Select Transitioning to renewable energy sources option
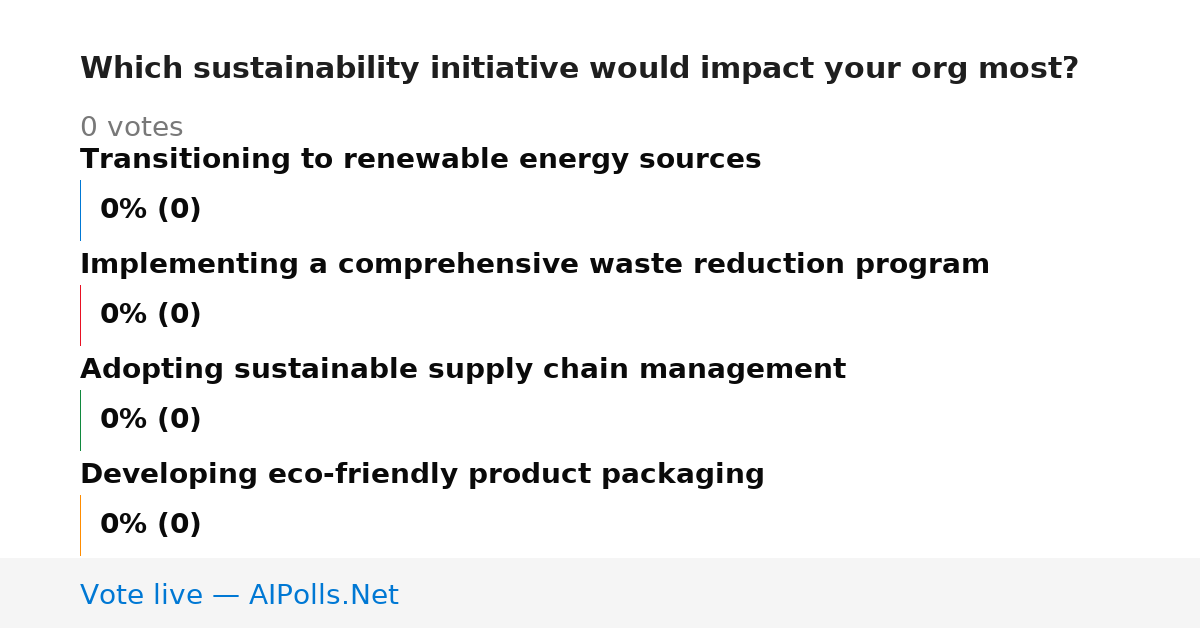Viewport: 1200px width, 628px height. pyautogui.click(x=420, y=160)
